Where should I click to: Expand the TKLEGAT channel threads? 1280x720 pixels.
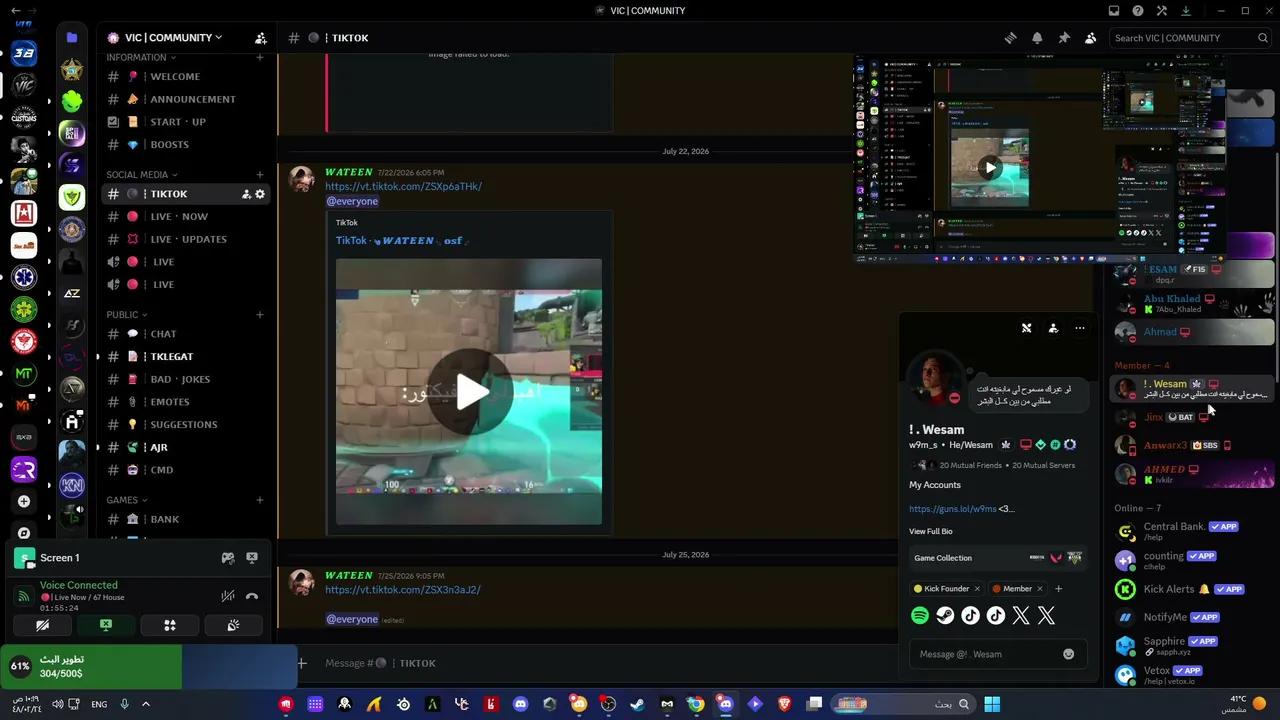98,357
